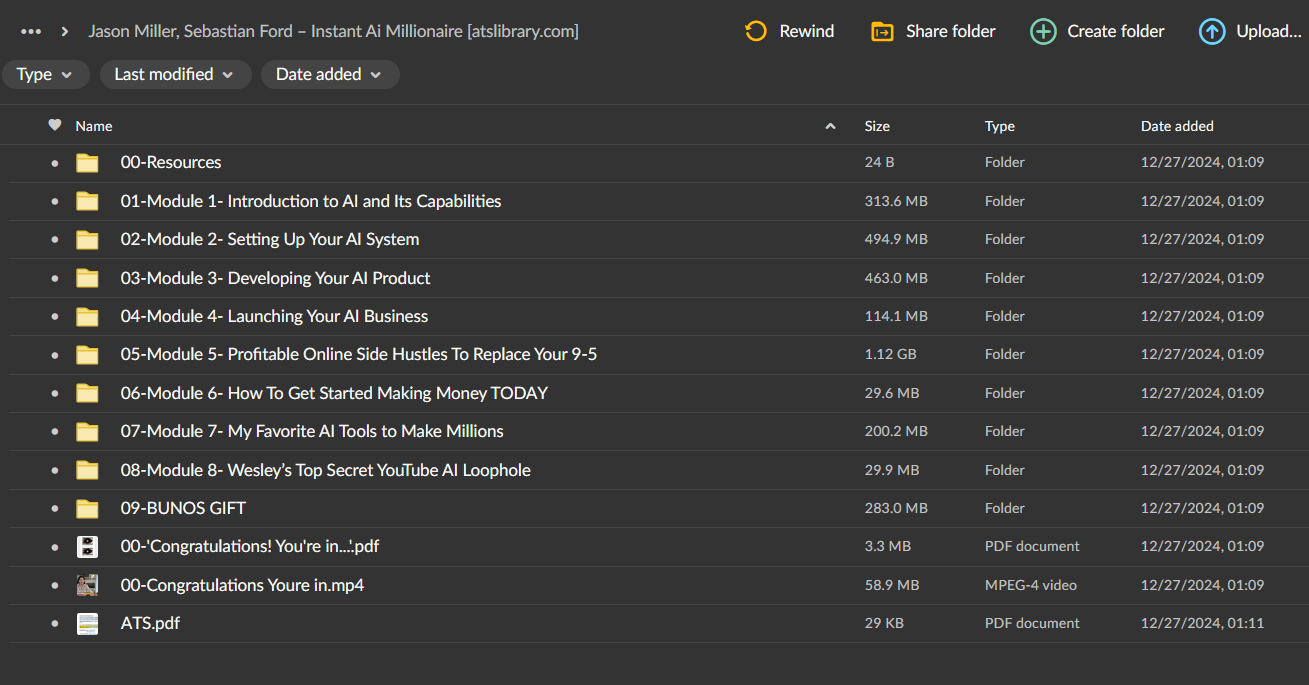Click the Rewind circular arrow icon
Screen dimensions: 1309x685
756,31
